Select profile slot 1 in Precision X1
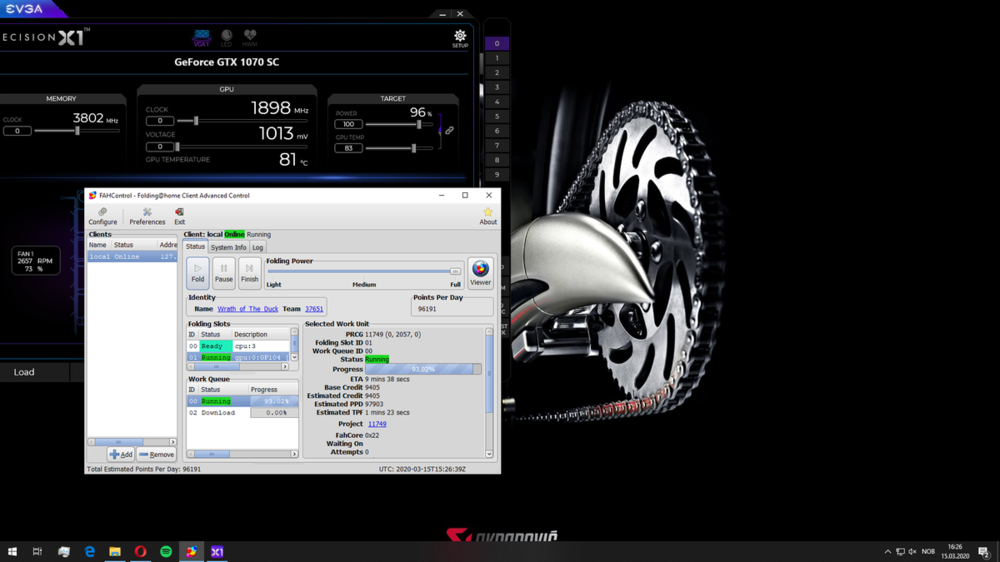This screenshot has height=562, width=1000. click(x=497, y=58)
